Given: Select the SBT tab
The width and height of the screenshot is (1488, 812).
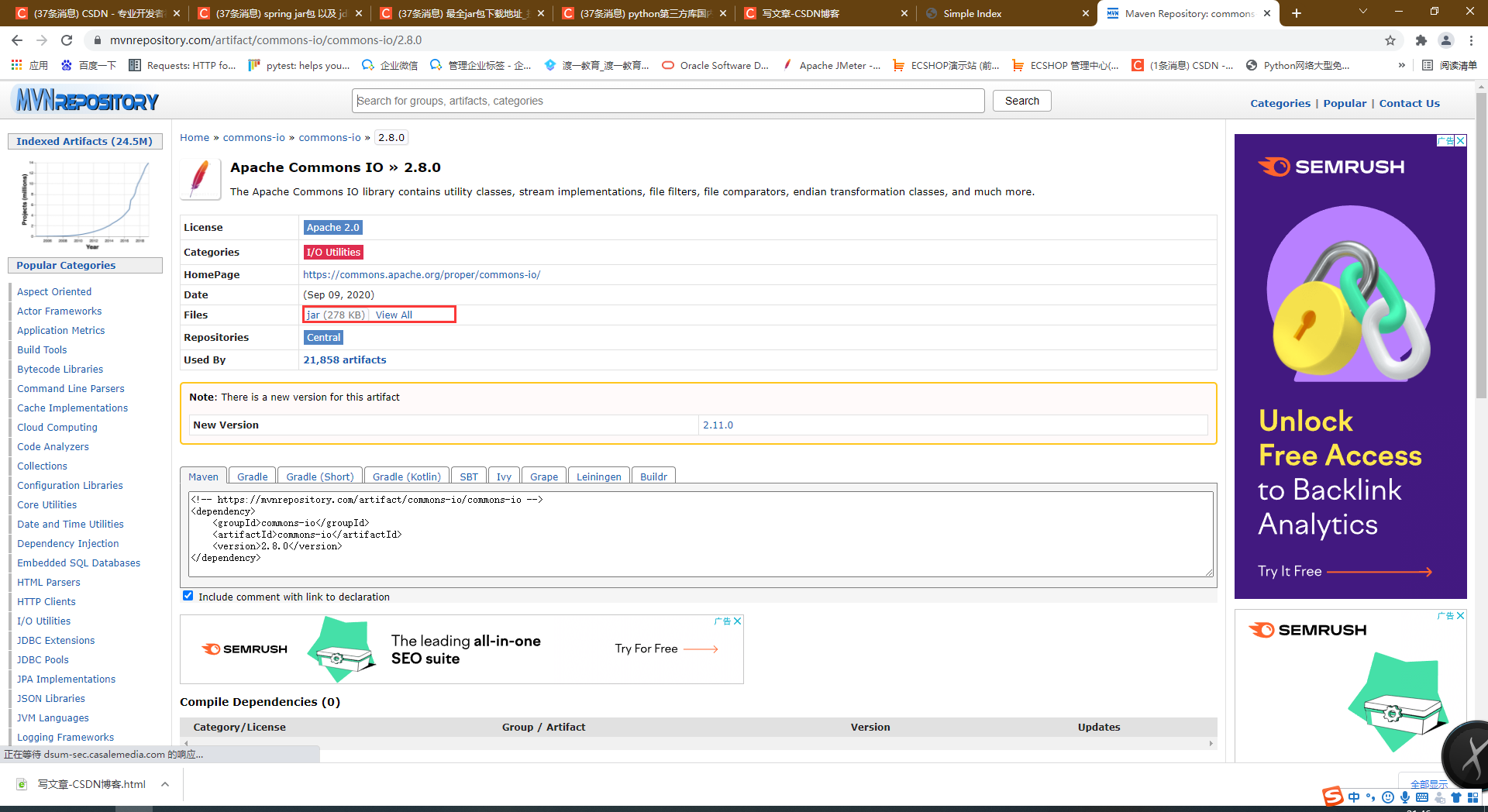Looking at the screenshot, I should 469,477.
